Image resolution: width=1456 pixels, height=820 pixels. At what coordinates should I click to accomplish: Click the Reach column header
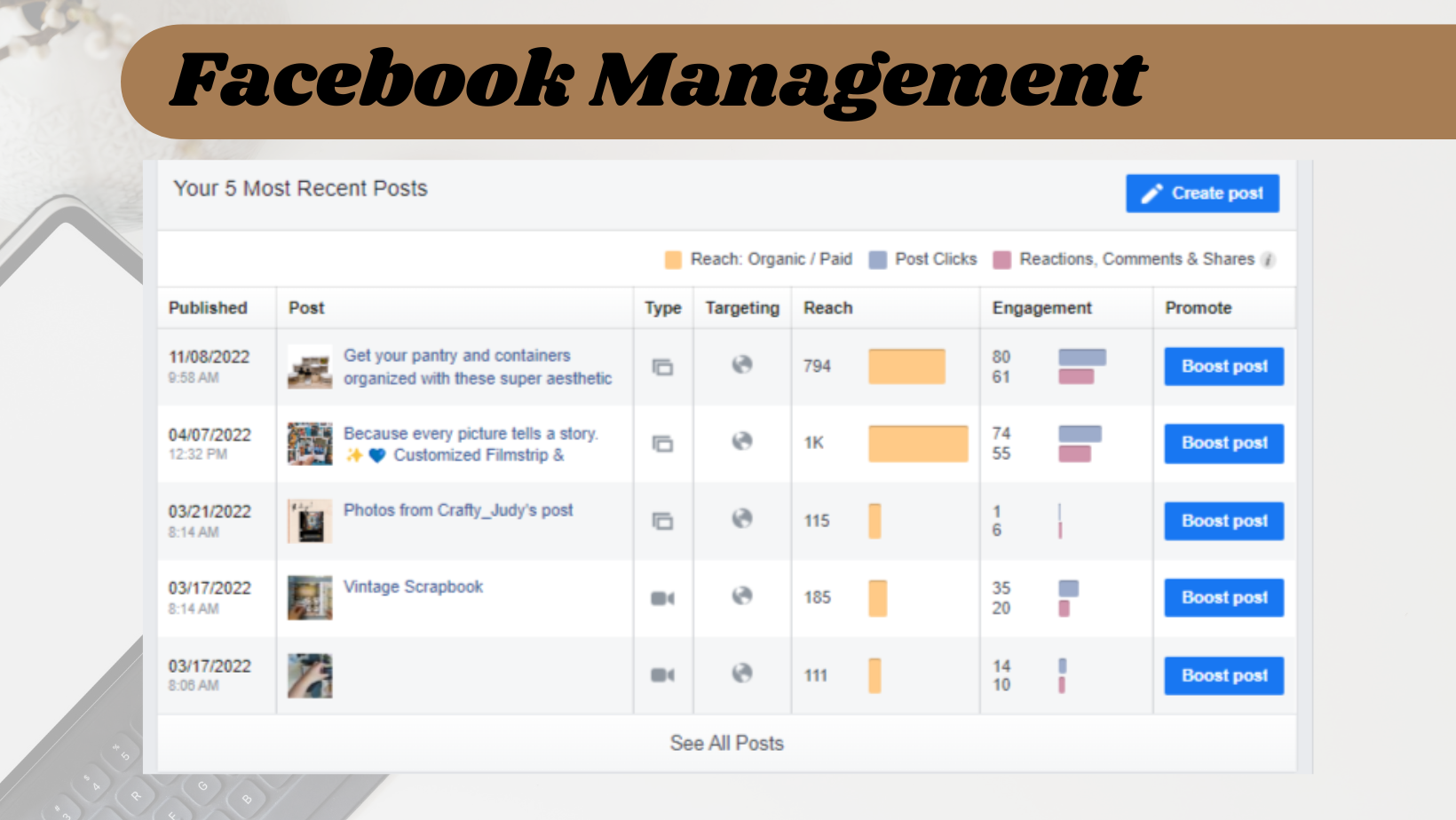[x=827, y=308]
